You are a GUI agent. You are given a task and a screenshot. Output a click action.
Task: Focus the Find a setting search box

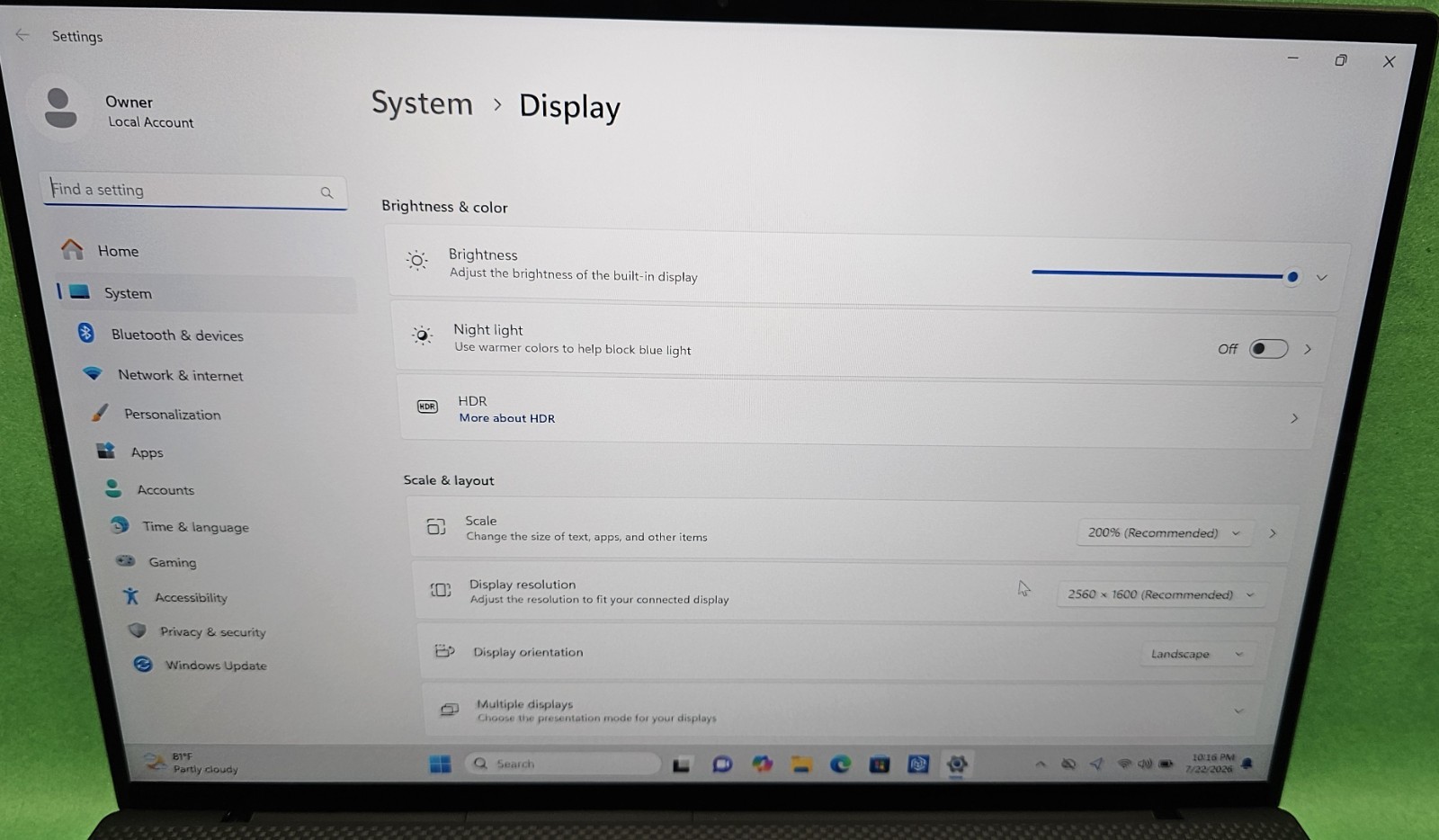tap(194, 191)
